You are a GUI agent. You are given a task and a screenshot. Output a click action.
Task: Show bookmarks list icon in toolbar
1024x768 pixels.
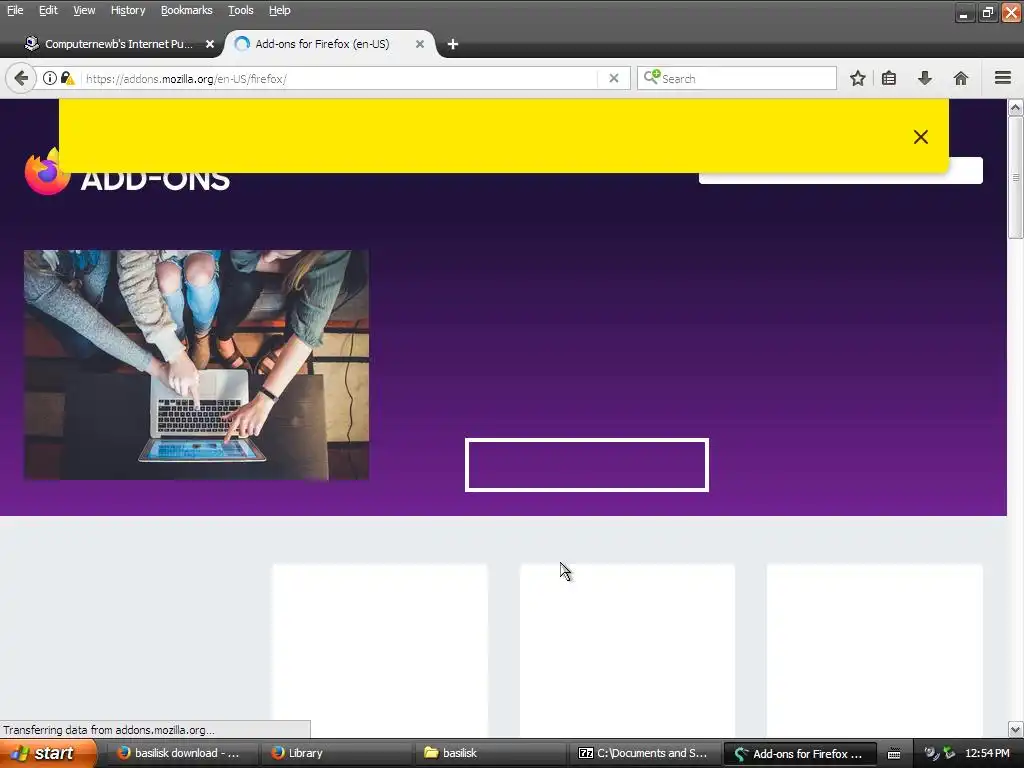[x=889, y=78]
